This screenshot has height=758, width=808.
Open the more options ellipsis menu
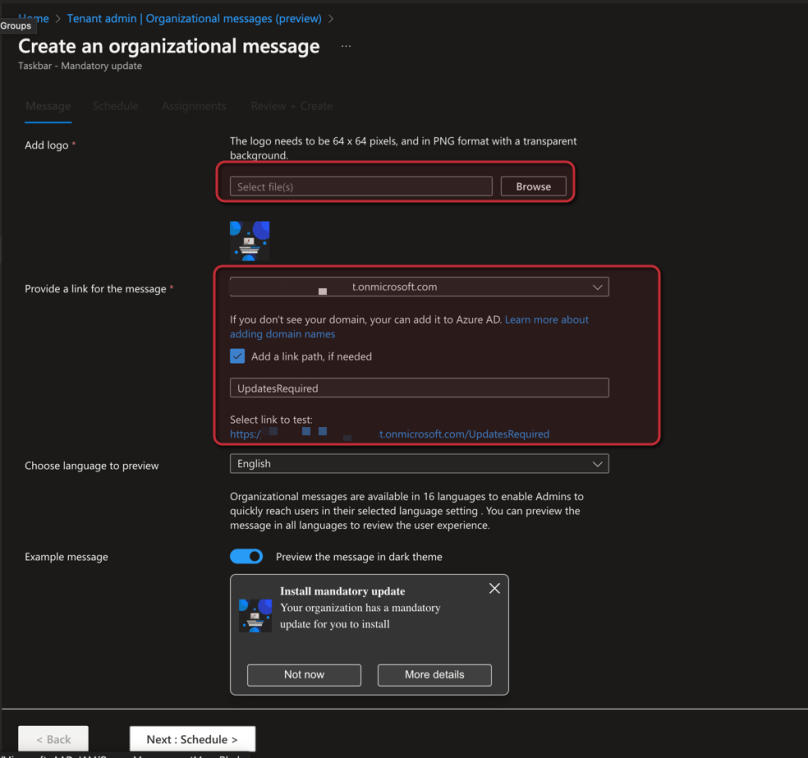coord(345,45)
